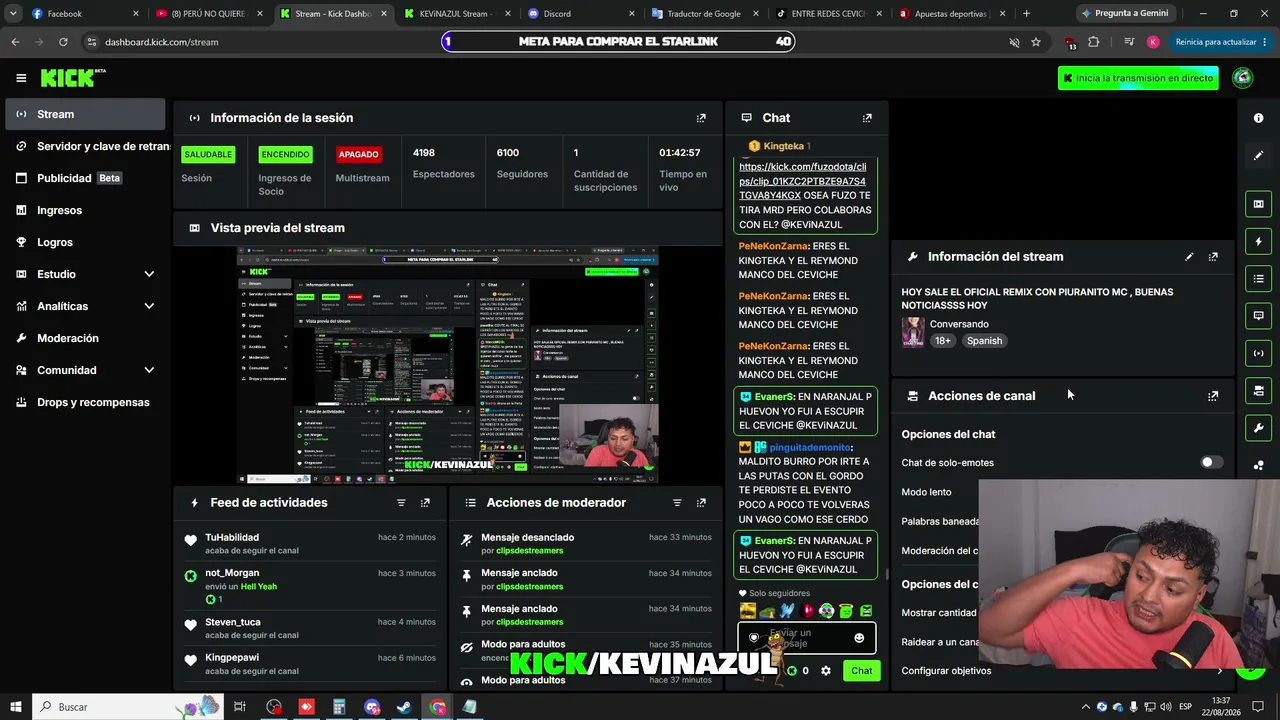Click the browser address bar URL
Image resolution: width=1280 pixels, height=720 pixels.
161,42
